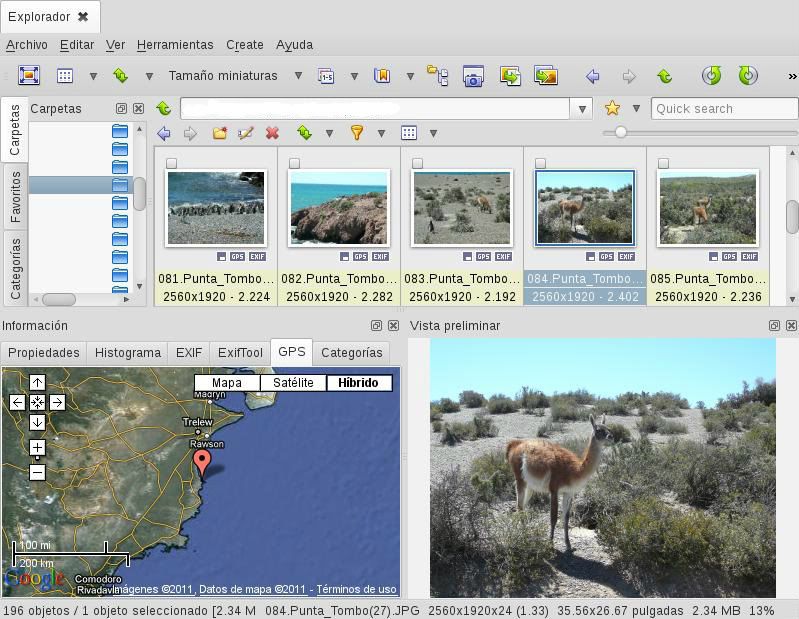Click the folder tree horizontal scrollbar thumb

(59, 299)
